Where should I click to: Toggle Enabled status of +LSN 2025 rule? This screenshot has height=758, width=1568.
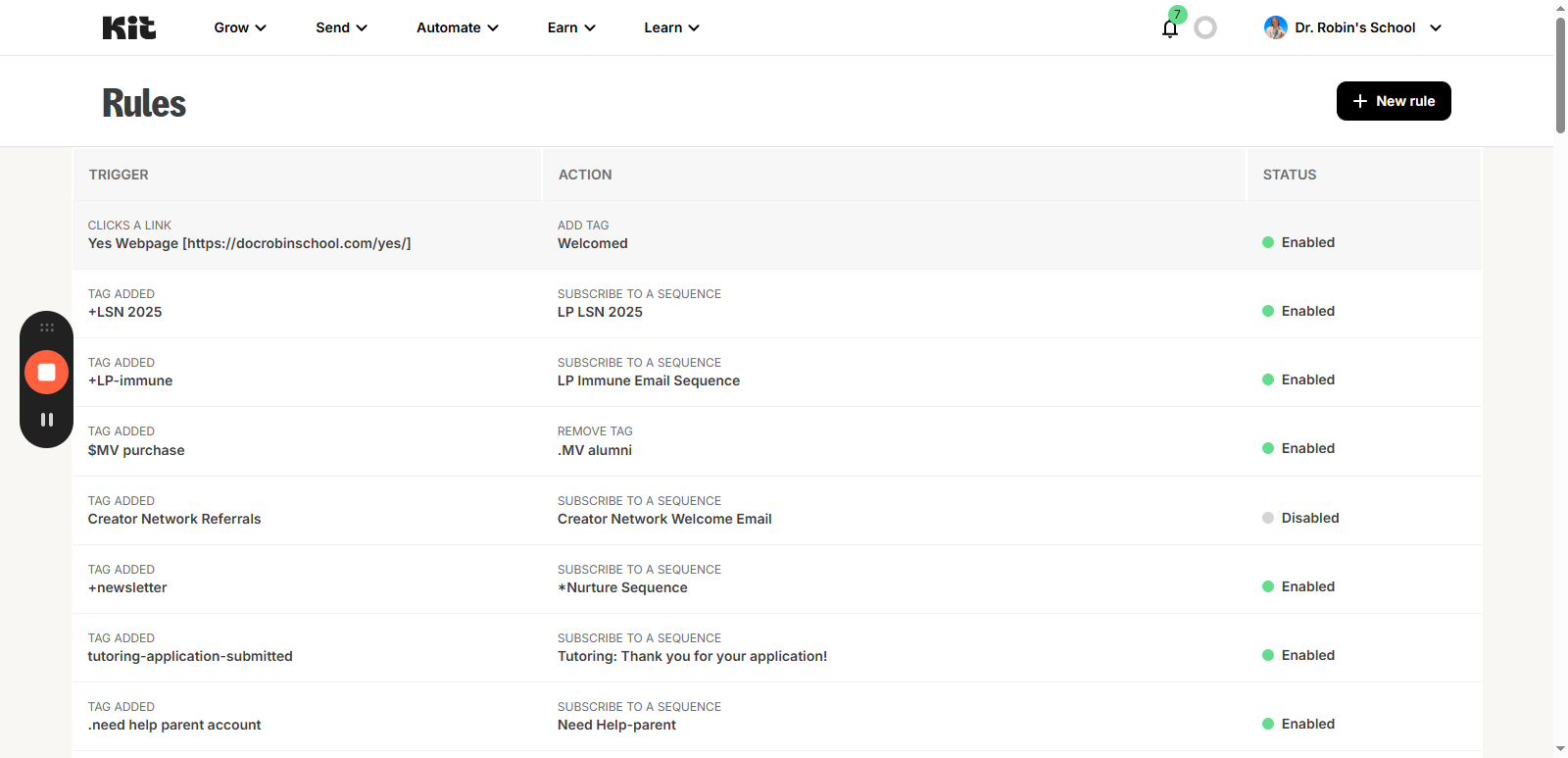1307,311
